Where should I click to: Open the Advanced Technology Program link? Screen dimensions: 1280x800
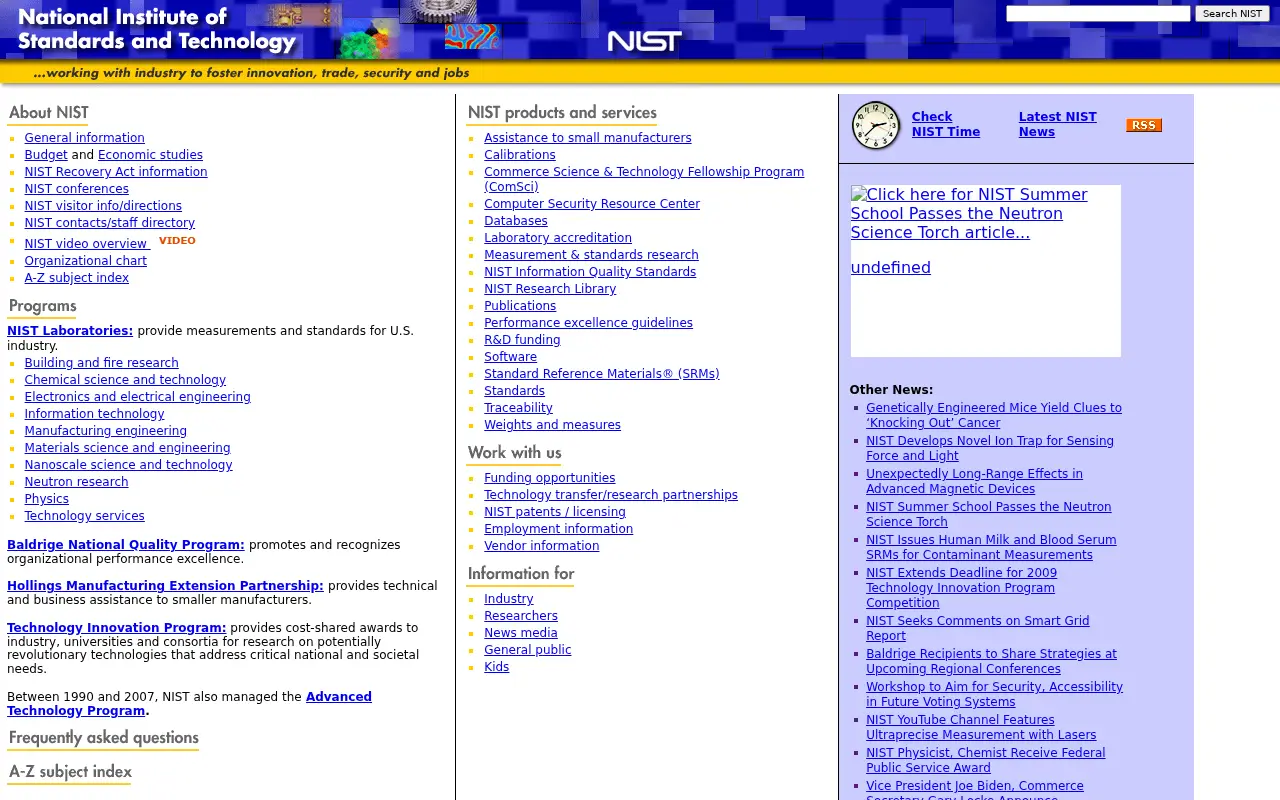189,704
